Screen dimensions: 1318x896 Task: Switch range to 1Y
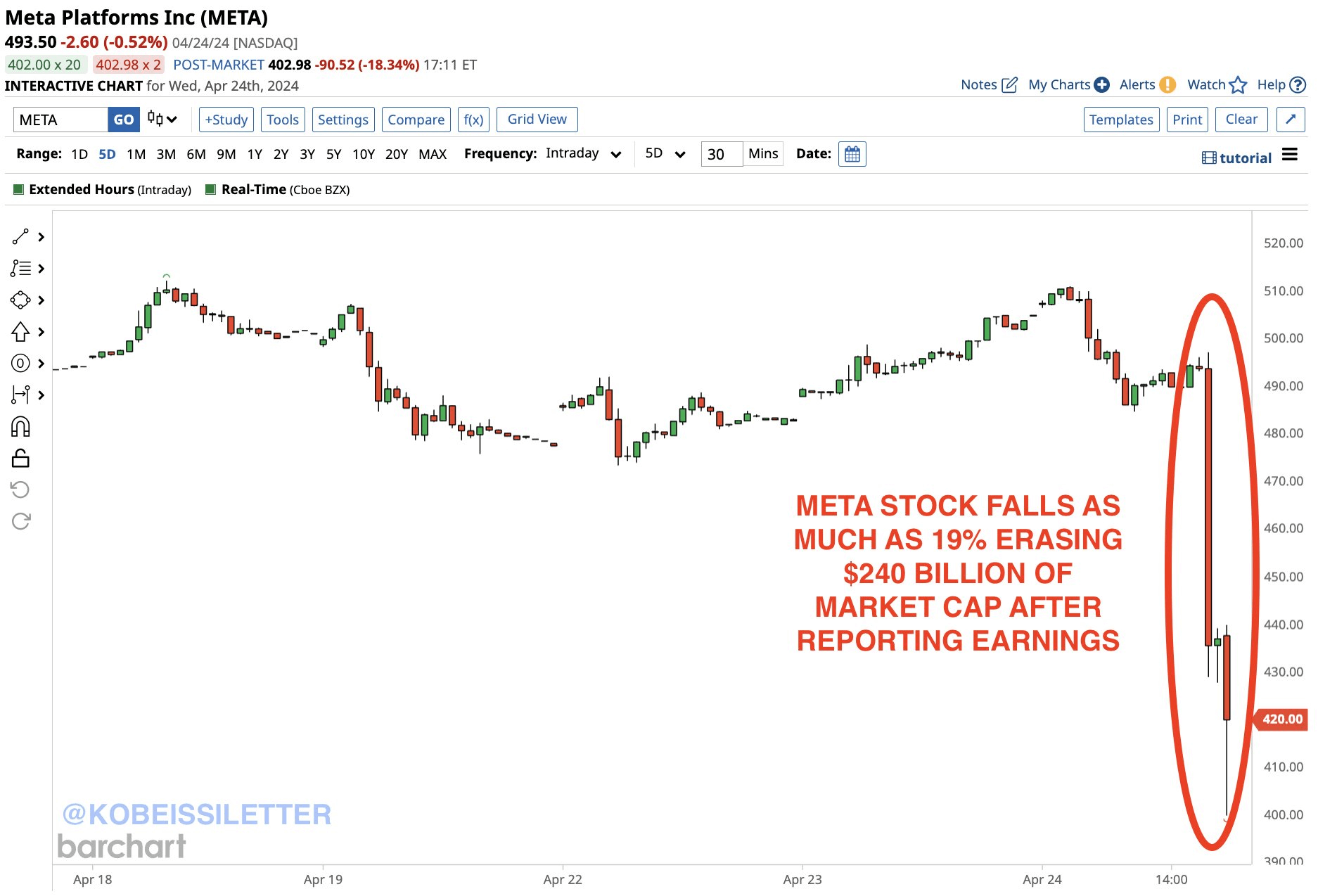click(255, 153)
